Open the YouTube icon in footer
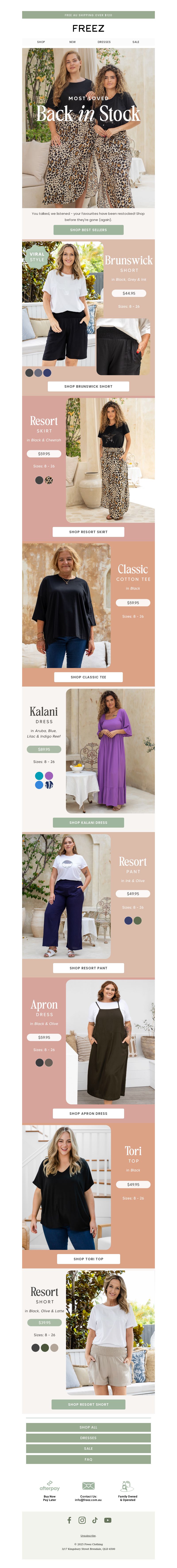 (x=108, y=1520)
